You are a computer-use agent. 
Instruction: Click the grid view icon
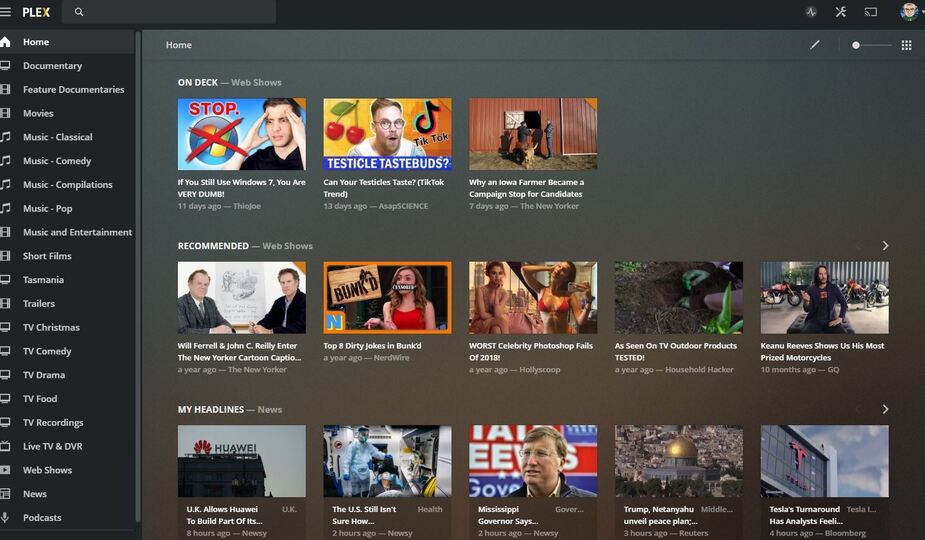point(907,45)
